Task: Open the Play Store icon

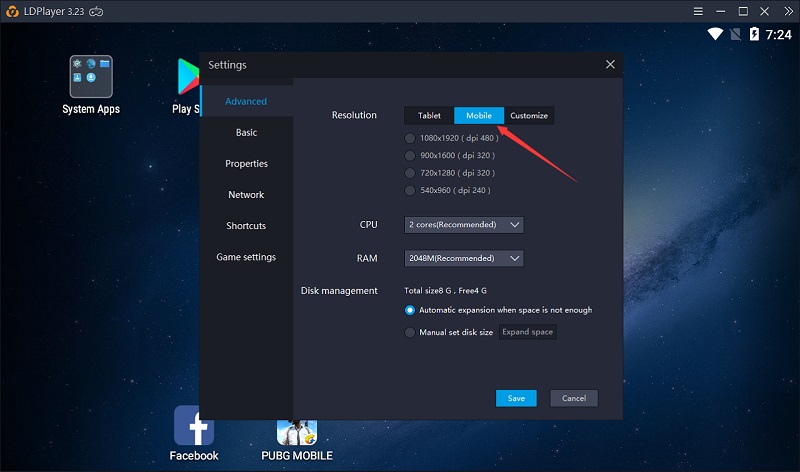Action: (x=188, y=77)
